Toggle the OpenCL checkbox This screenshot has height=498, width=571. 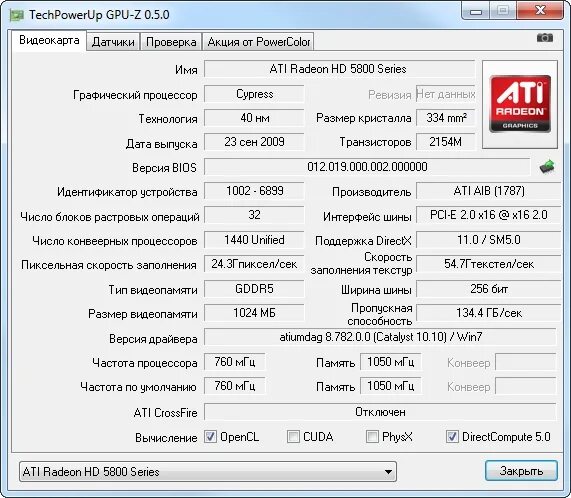coord(210,436)
